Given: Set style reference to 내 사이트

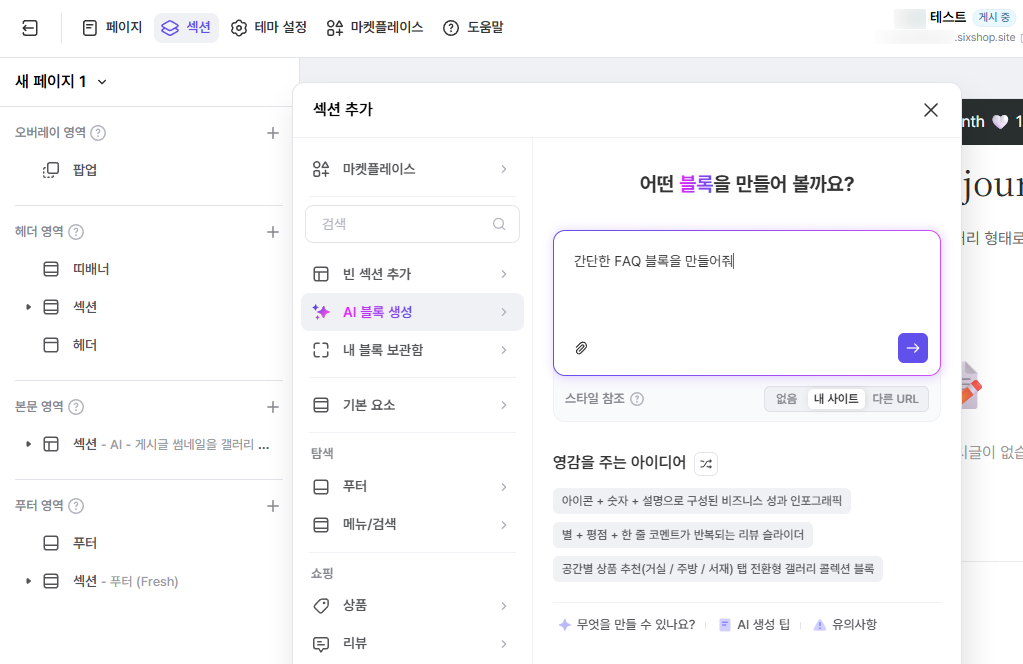Looking at the screenshot, I should tap(836, 399).
